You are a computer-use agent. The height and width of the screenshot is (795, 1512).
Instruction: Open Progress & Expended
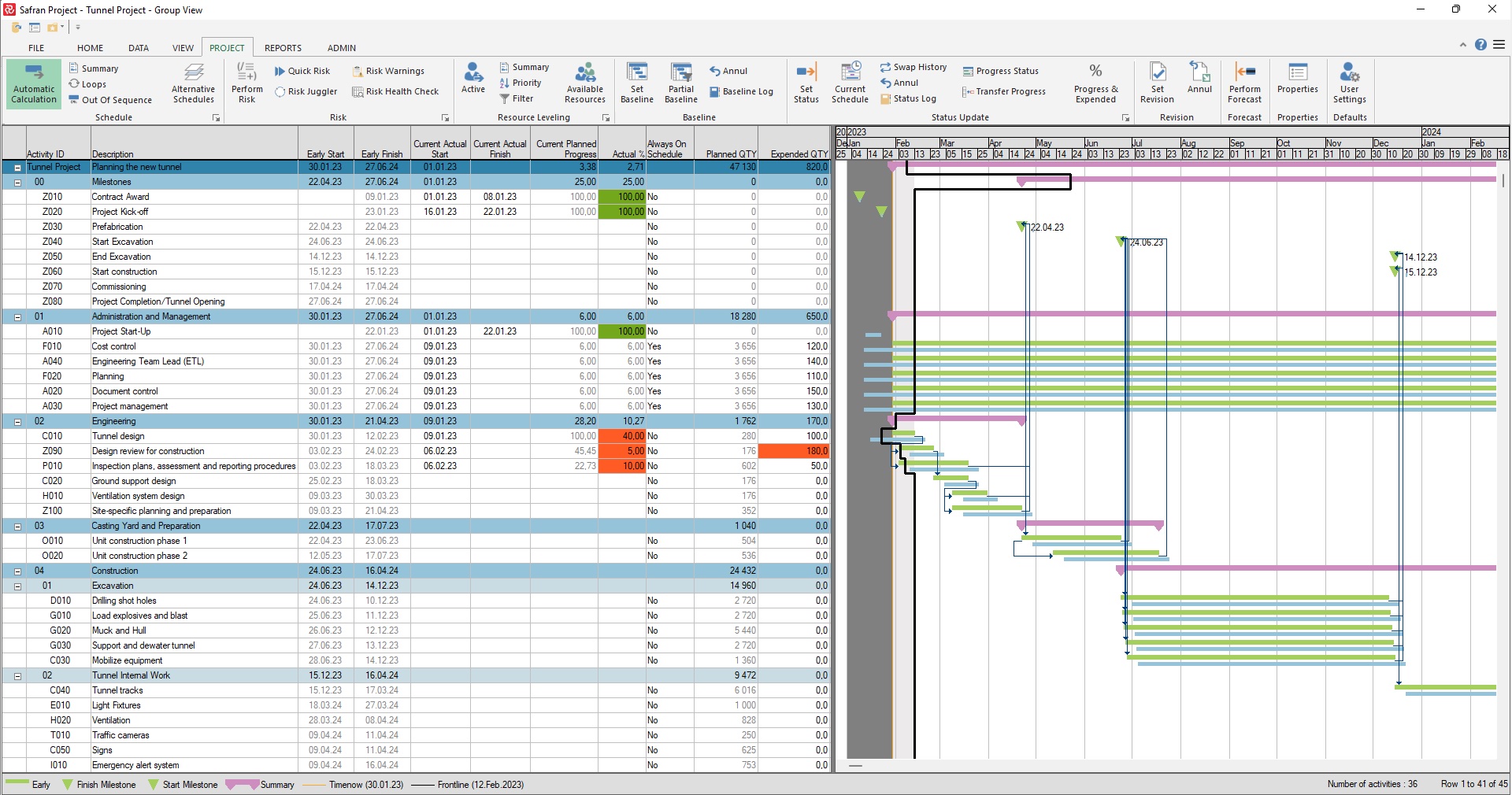click(1095, 84)
